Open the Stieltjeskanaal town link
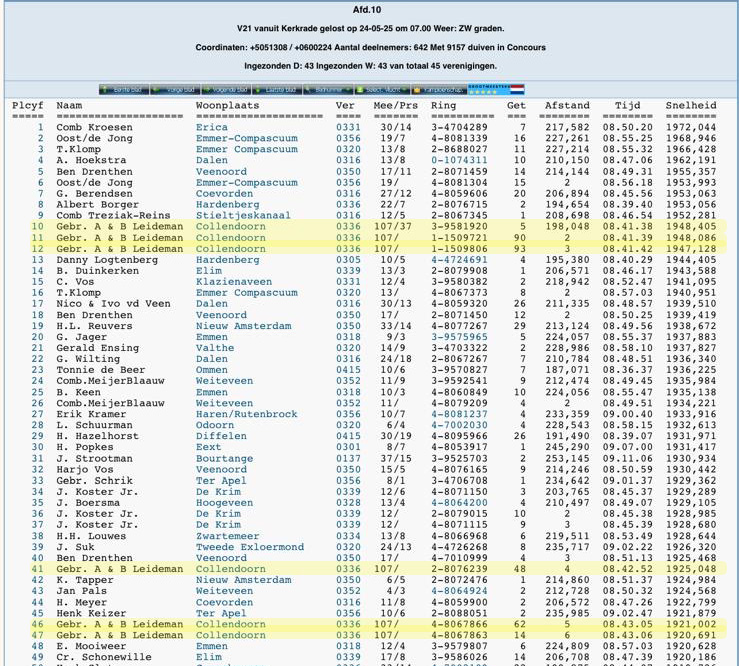The height and width of the screenshot is (666, 739). pyautogui.click(x=243, y=215)
